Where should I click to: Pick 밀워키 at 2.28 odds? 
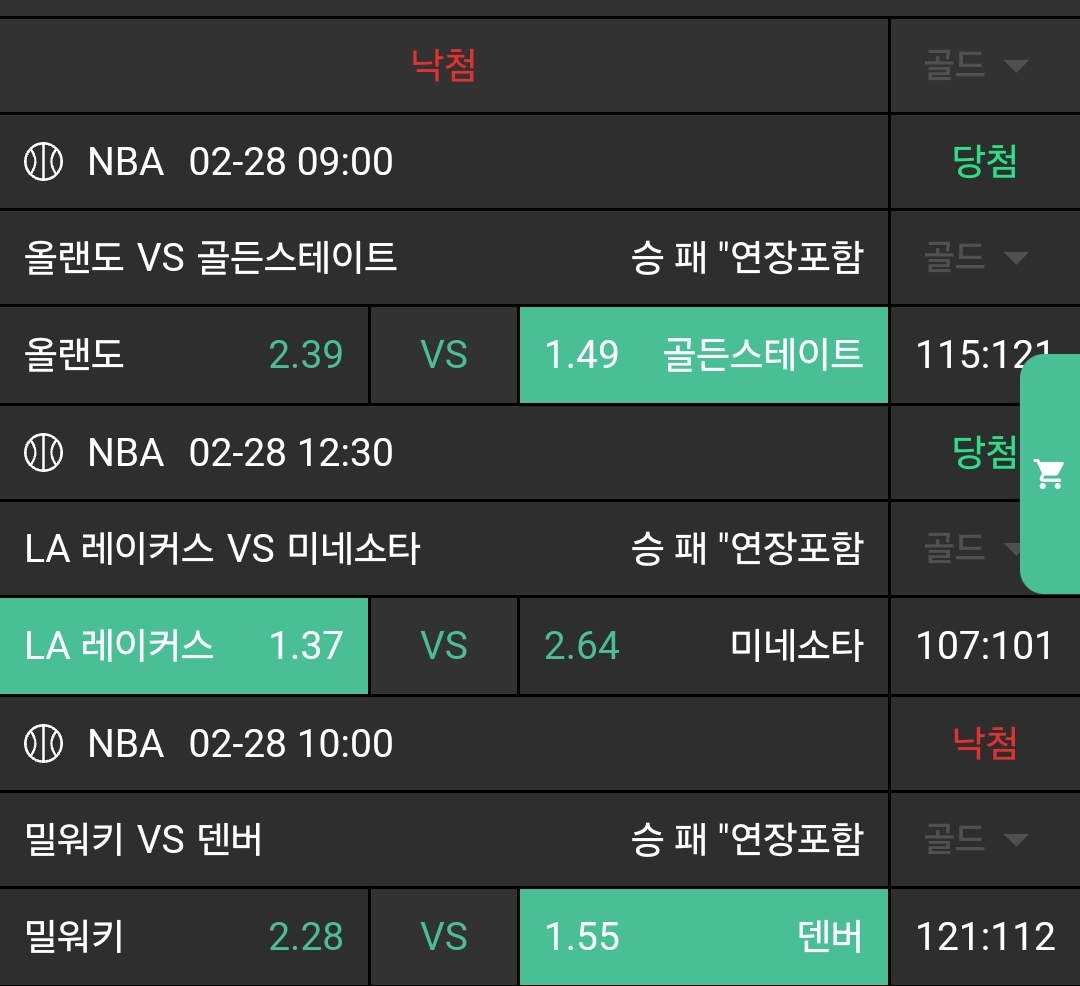(x=184, y=937)
